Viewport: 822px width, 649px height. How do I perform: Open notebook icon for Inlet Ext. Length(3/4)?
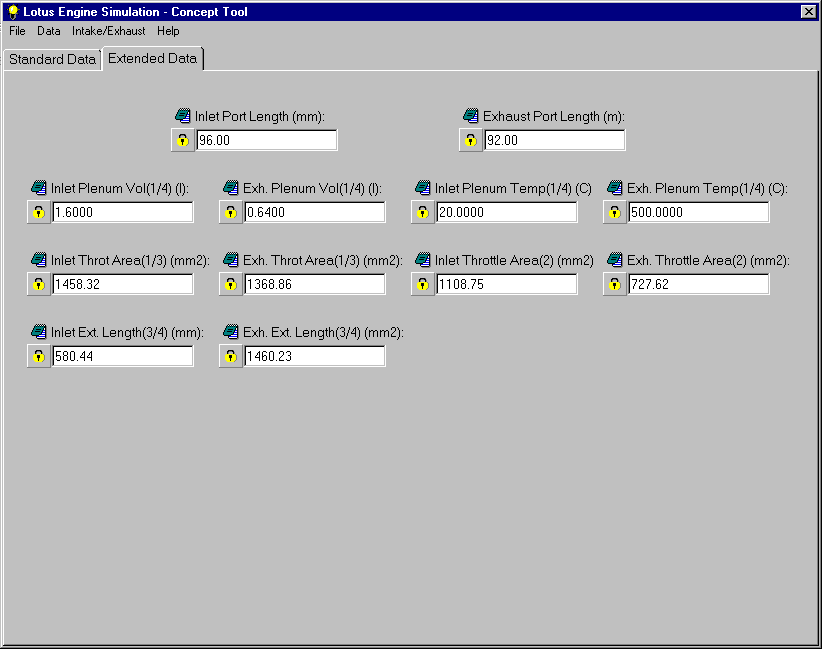pyautogui.click(x=39, y=331)
